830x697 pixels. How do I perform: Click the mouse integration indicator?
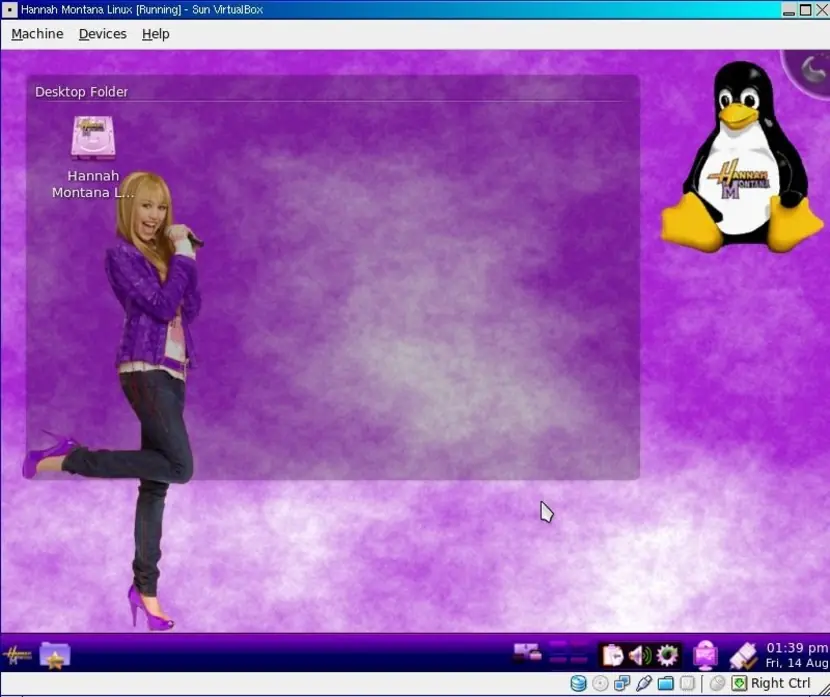[x=717, y=683]
